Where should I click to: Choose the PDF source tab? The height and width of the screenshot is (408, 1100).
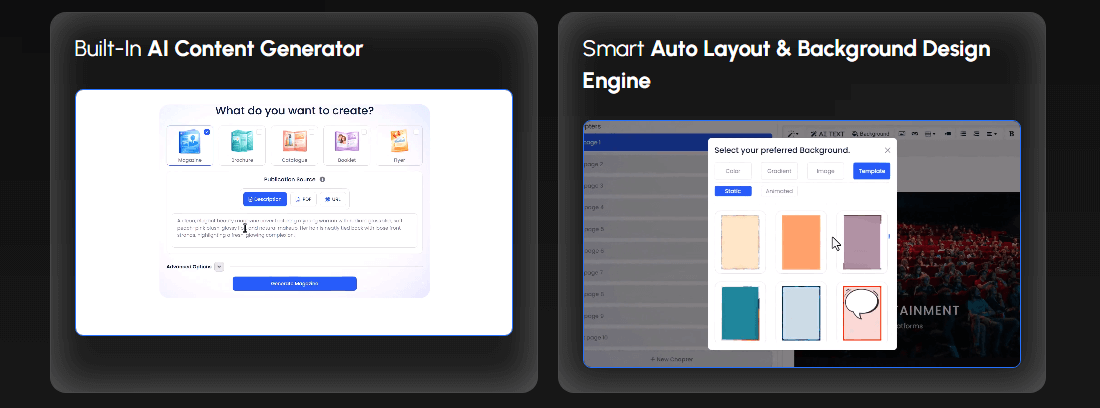pyautogui.click(x=303, y=199)
